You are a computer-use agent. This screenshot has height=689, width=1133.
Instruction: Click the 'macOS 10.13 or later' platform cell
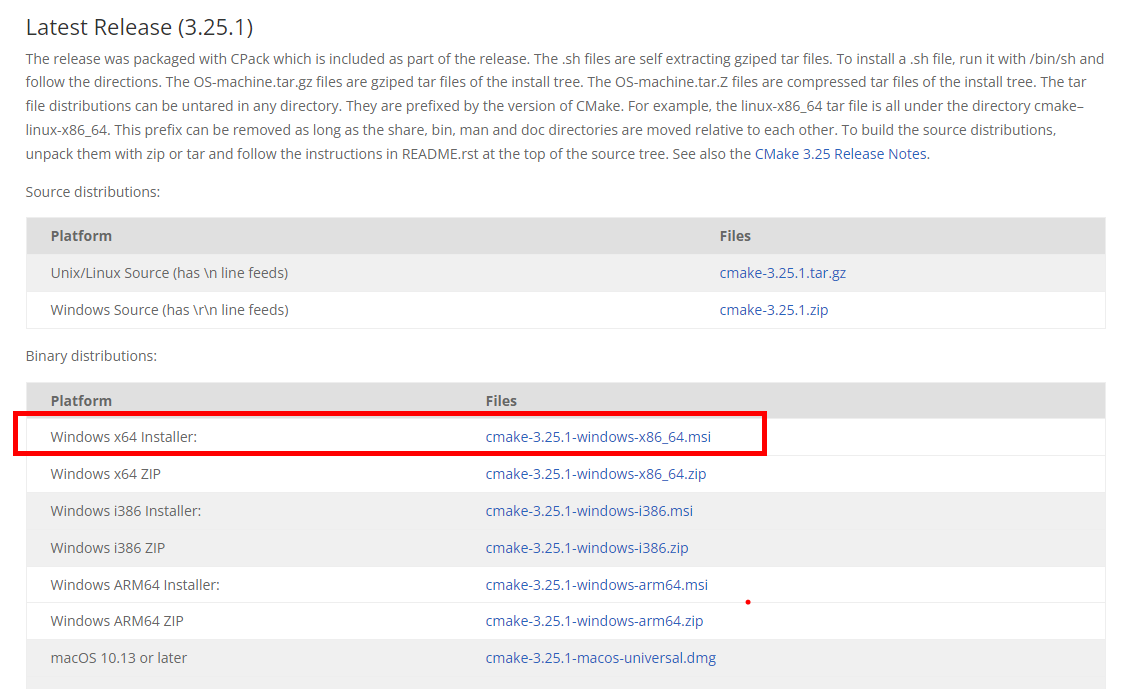[119, 658]
